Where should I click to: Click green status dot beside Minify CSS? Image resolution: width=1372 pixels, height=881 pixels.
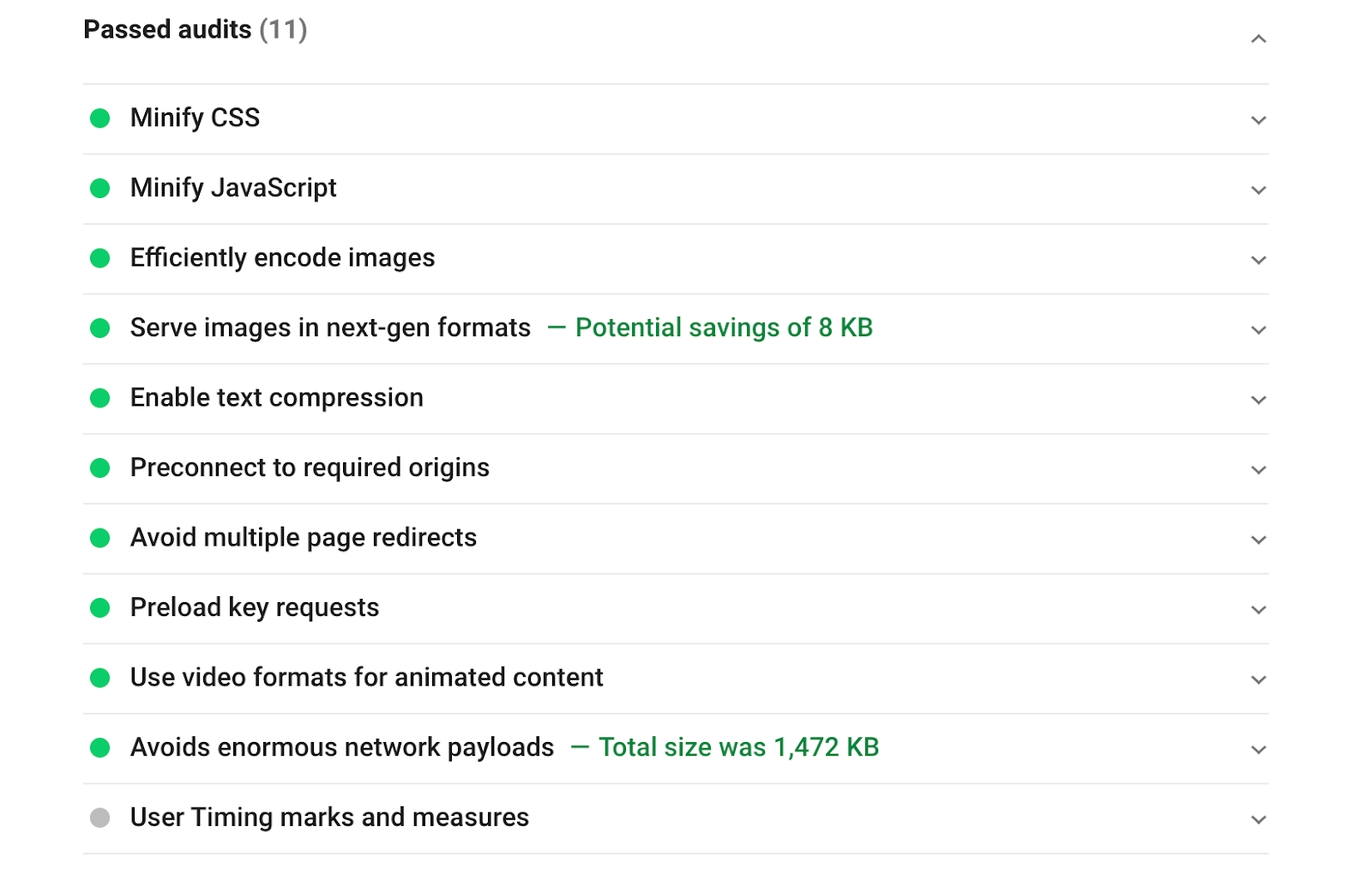click(x=100, y=118)
